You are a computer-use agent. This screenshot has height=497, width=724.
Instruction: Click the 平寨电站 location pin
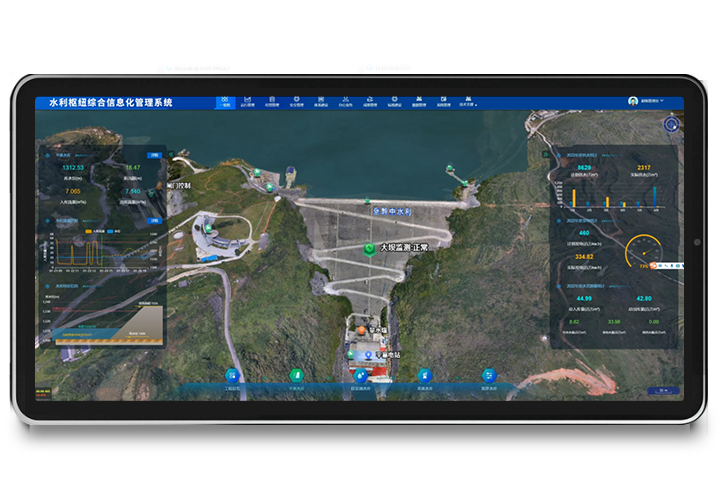tap(368, 355)
